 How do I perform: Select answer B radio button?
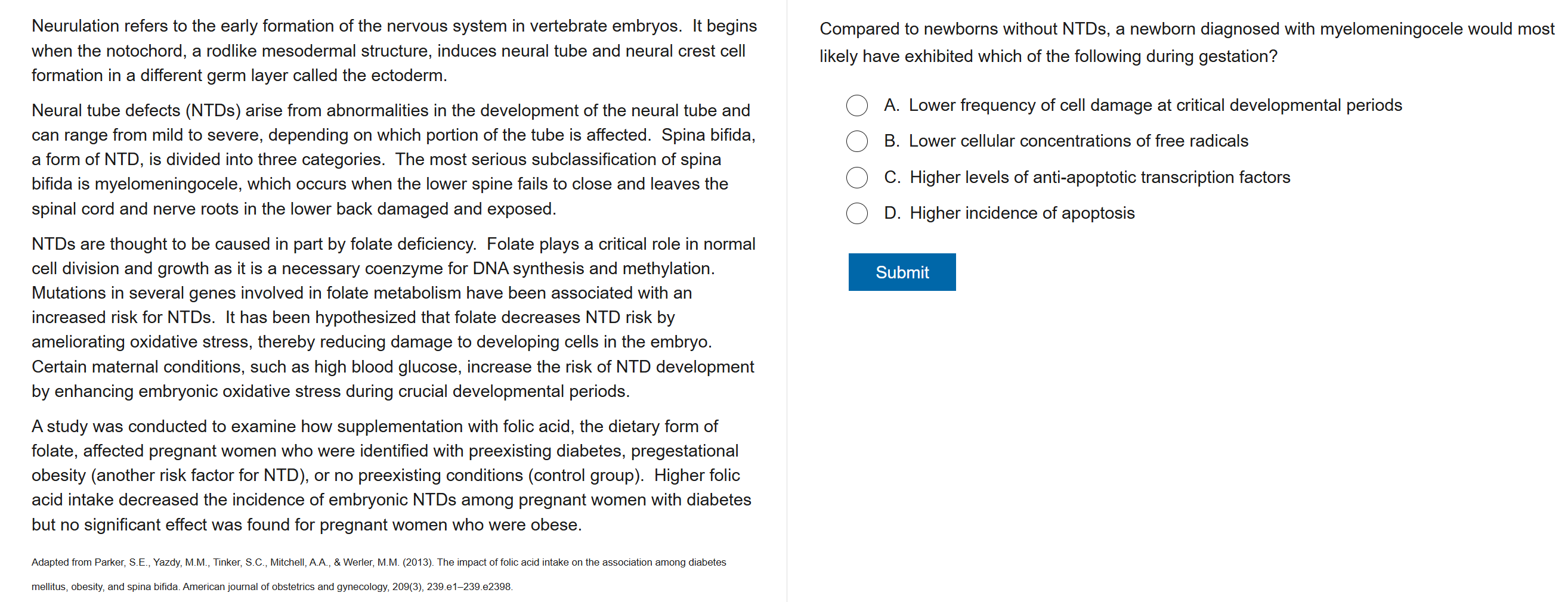[856, 141]
